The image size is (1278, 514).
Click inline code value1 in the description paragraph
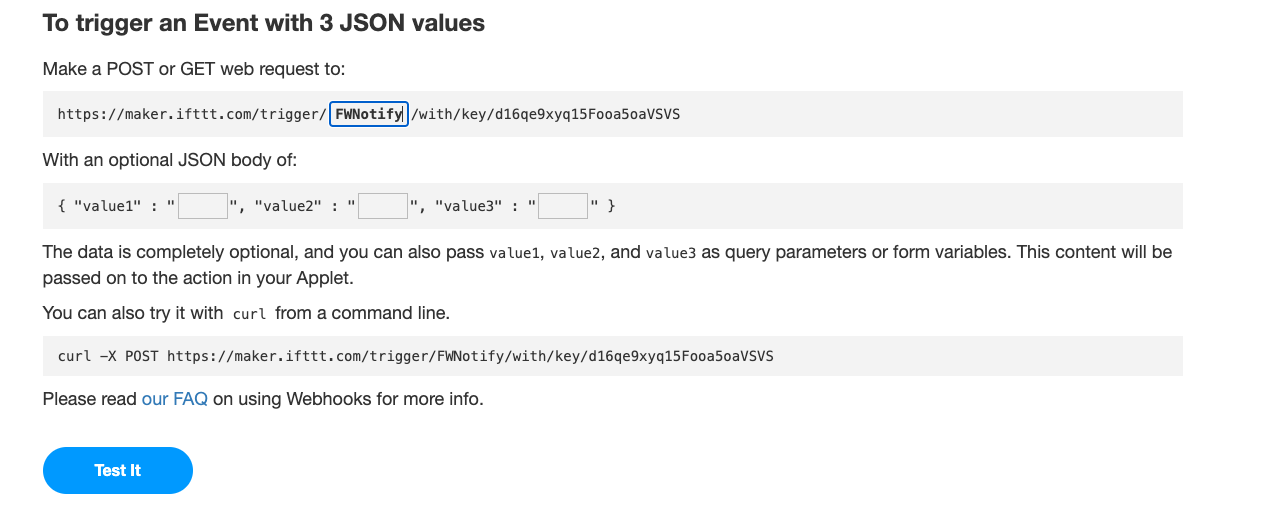tap(514, 253)
